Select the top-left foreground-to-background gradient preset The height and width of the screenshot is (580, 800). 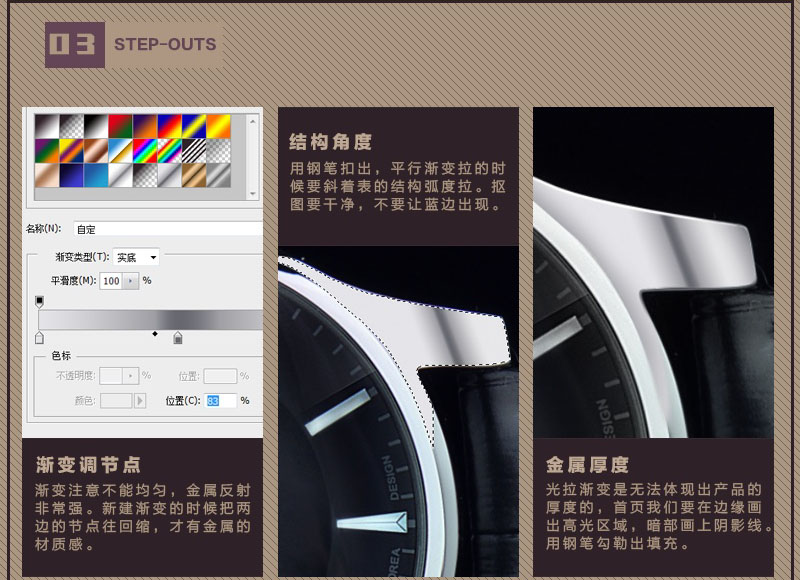tap(47, 126)
